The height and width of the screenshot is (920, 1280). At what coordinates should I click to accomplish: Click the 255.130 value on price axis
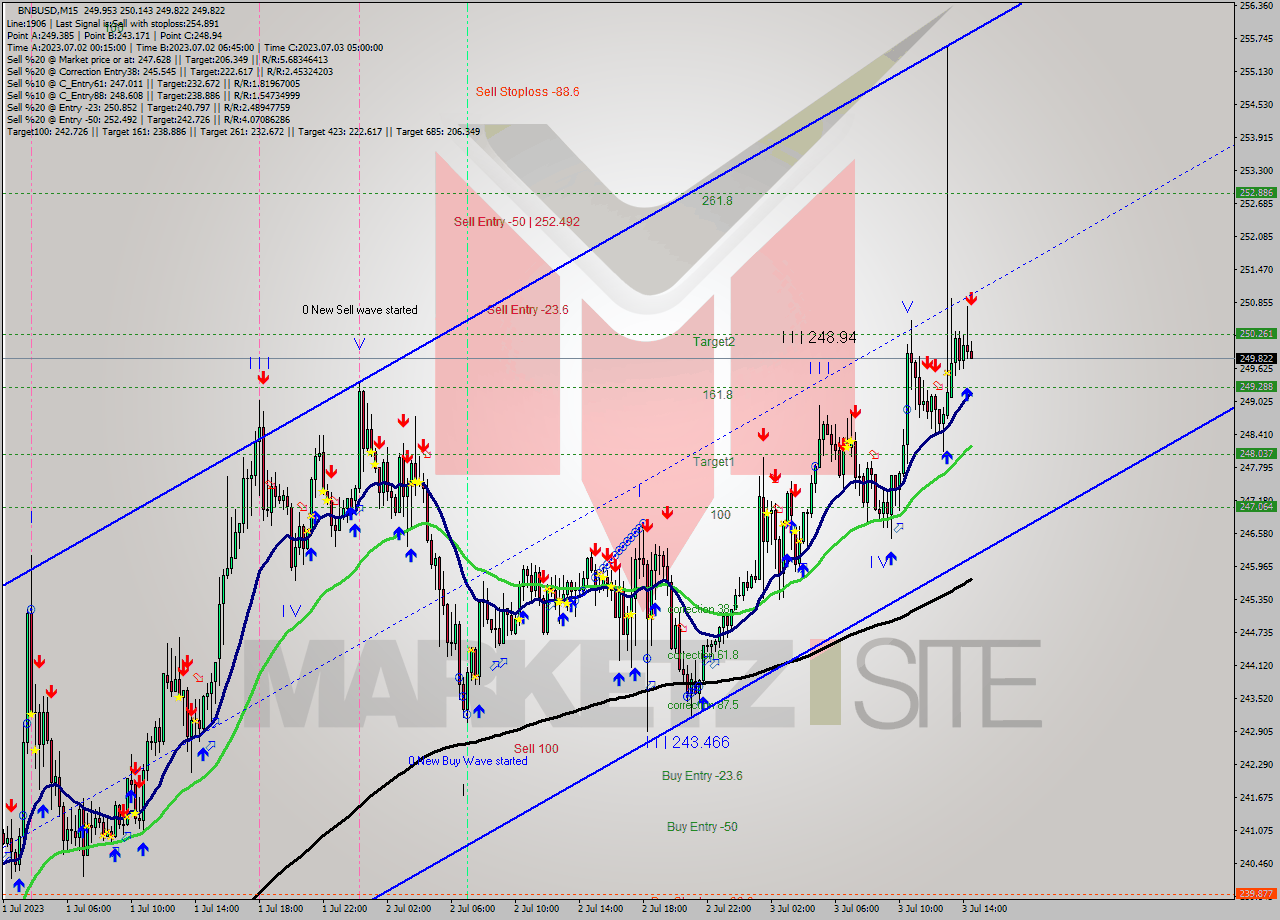(x=1256, y=72)
